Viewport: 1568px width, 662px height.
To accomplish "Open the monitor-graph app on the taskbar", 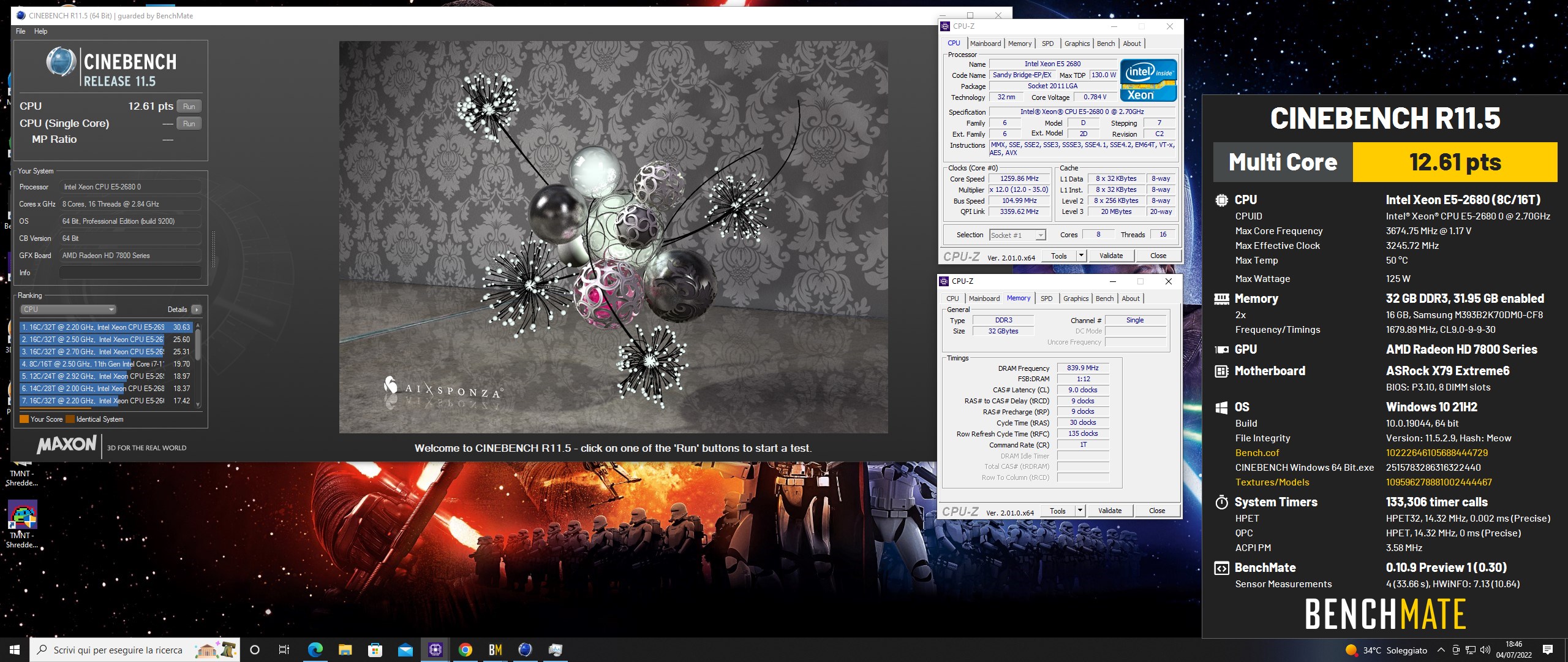I will 555,650.
